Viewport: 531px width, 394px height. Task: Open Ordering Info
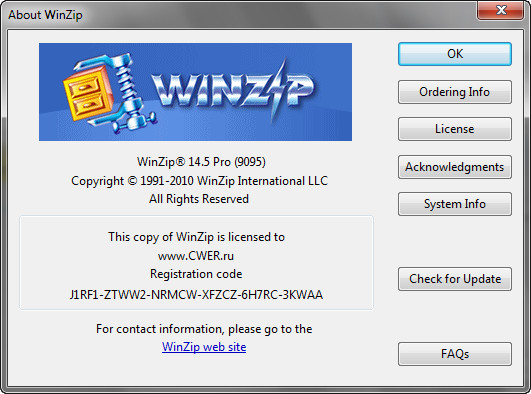click(455, 92)
